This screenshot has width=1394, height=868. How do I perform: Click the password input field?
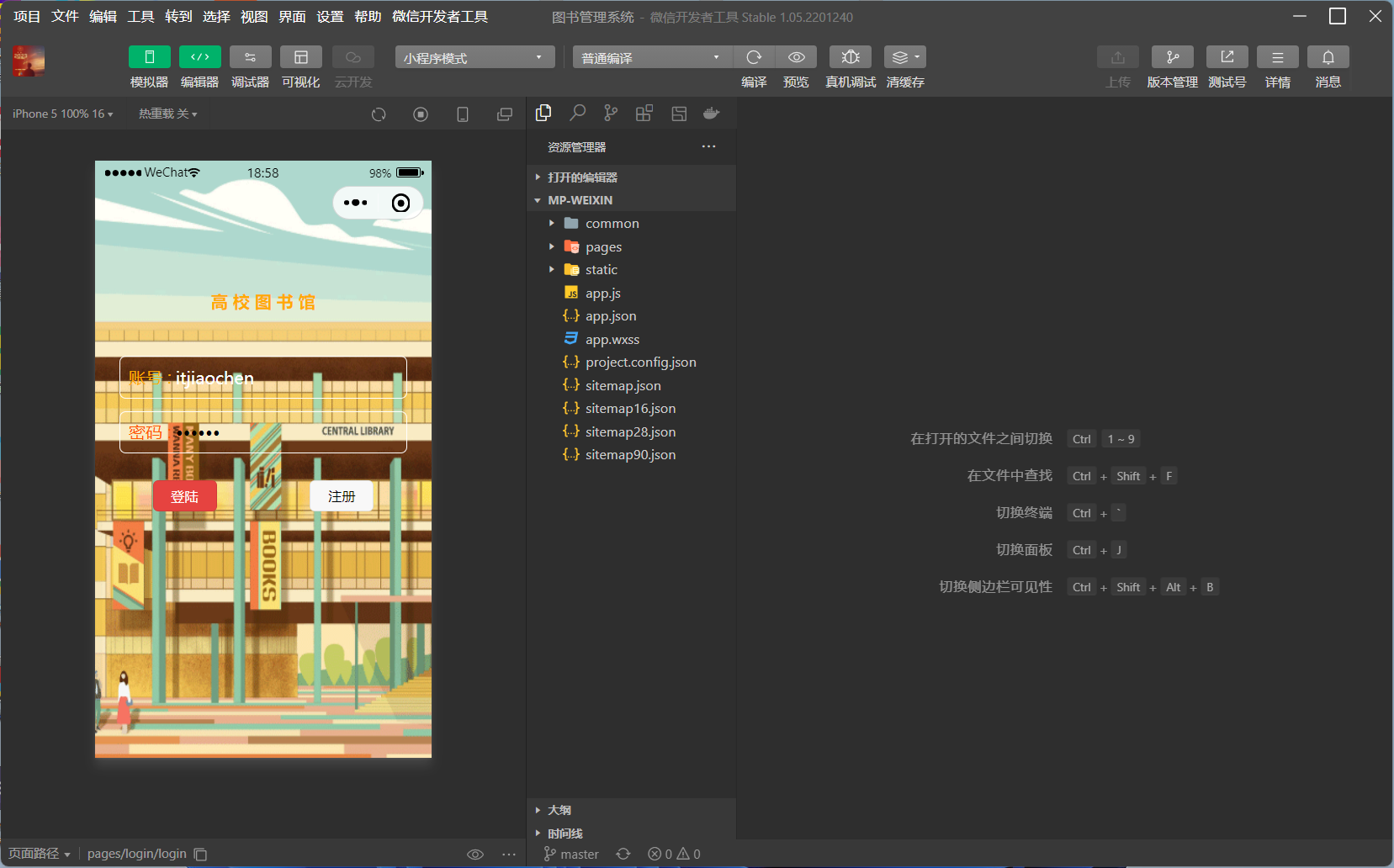click(x=263, y=432)
